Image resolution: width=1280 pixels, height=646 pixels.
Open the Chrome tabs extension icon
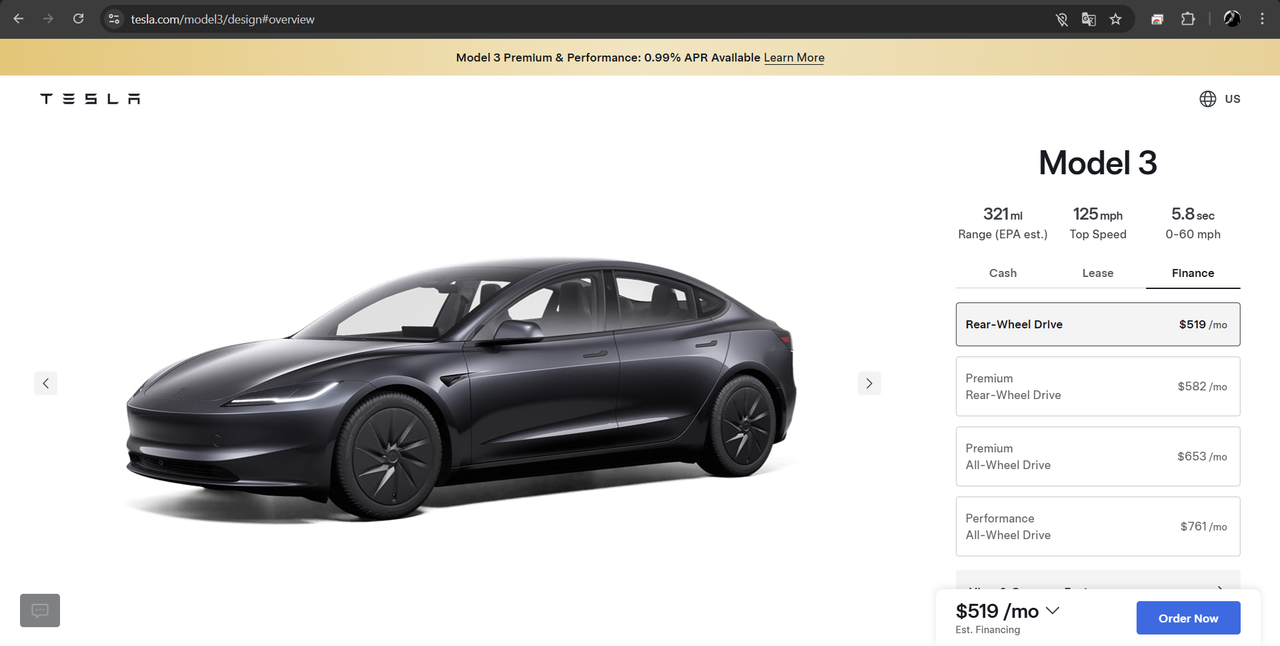click(x=1157, y=19)
